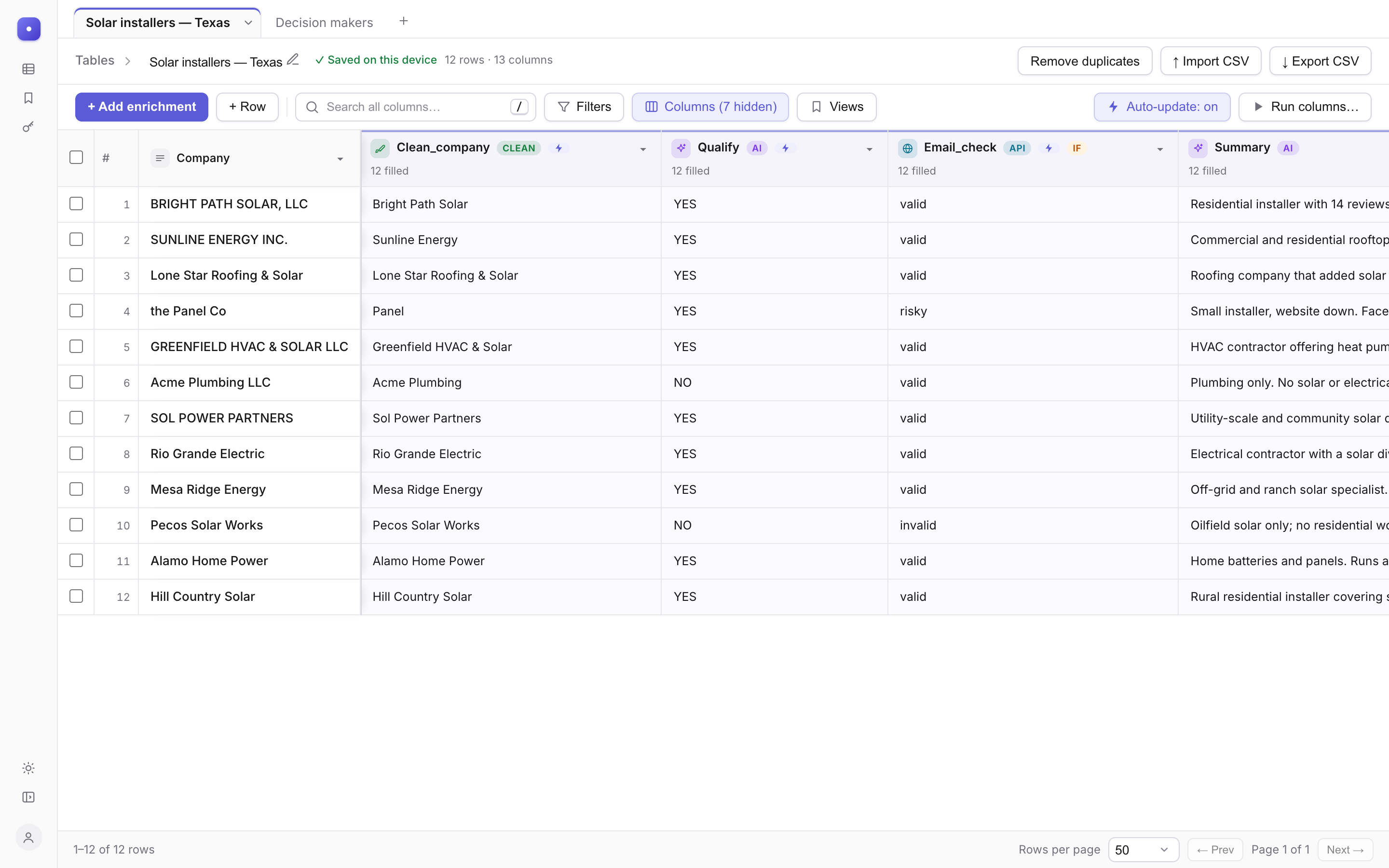1389x868 pixels.
Task: Click the Export CSV button
Action: click(x=1320, y=61)
